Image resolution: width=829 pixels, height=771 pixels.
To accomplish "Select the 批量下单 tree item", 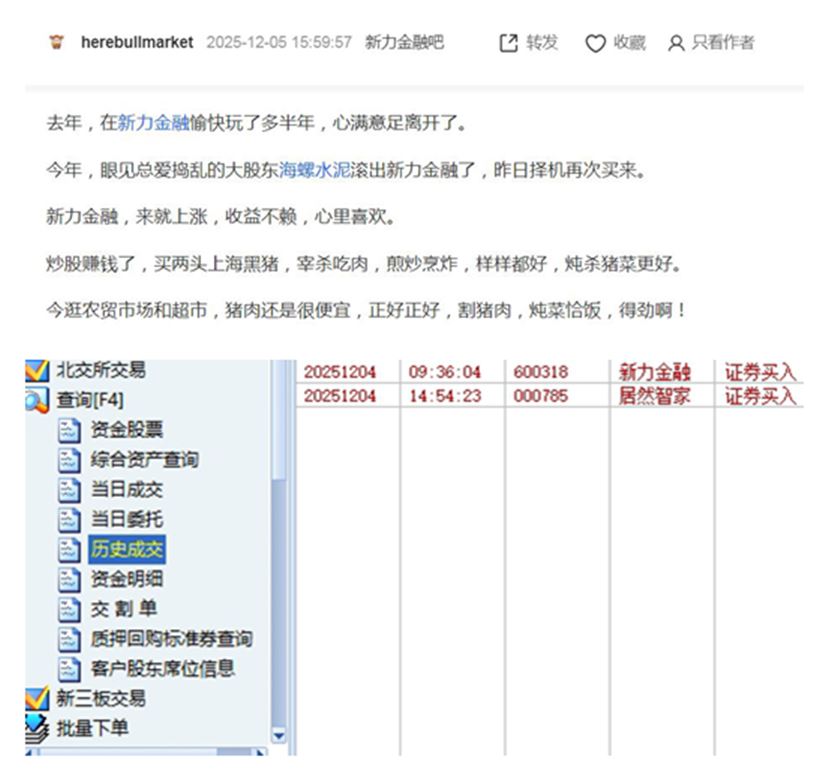I will (93, 728).
